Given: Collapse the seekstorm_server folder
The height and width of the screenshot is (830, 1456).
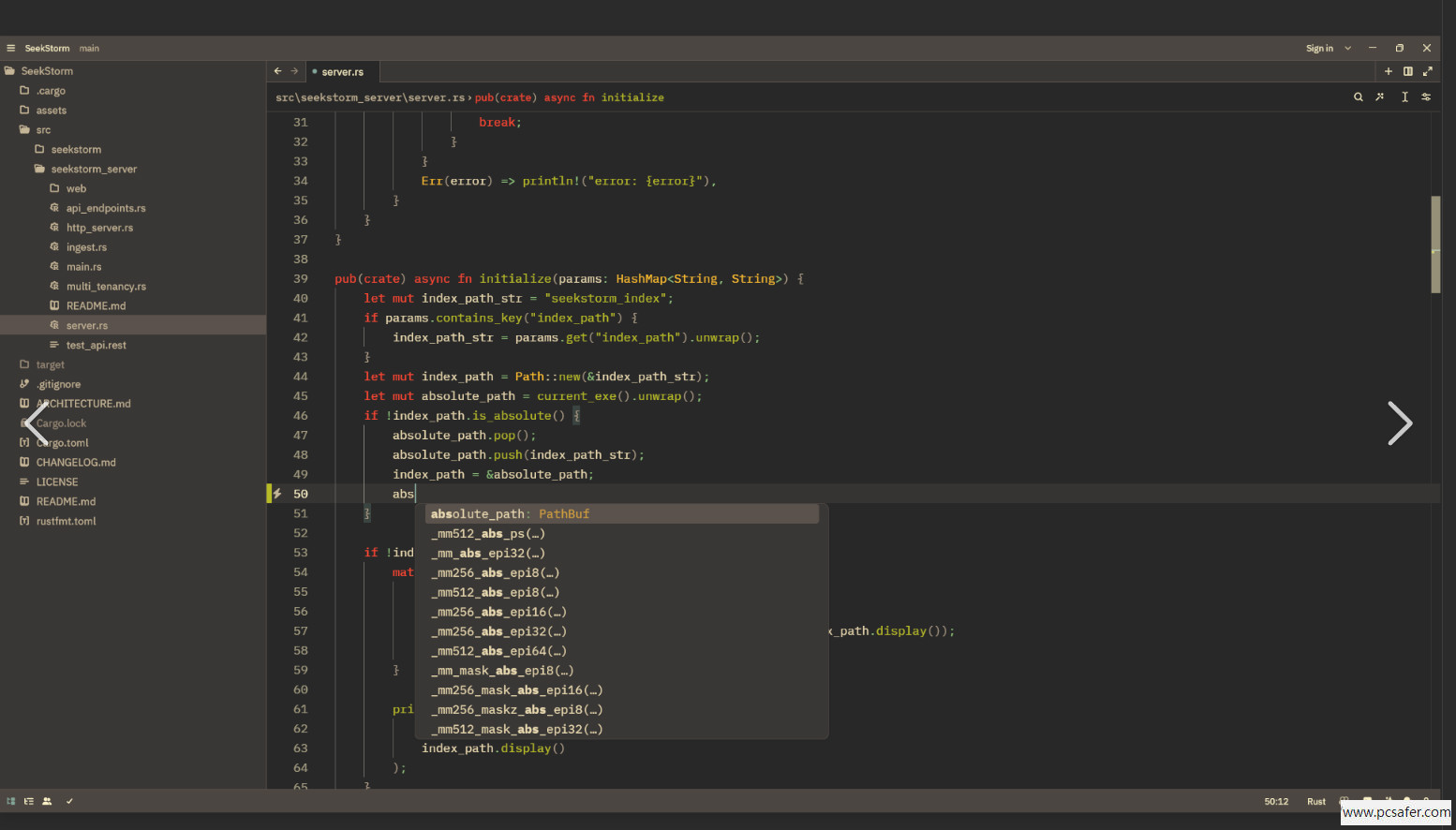Looking at the screenshot, I should click(x=93, y=169).
